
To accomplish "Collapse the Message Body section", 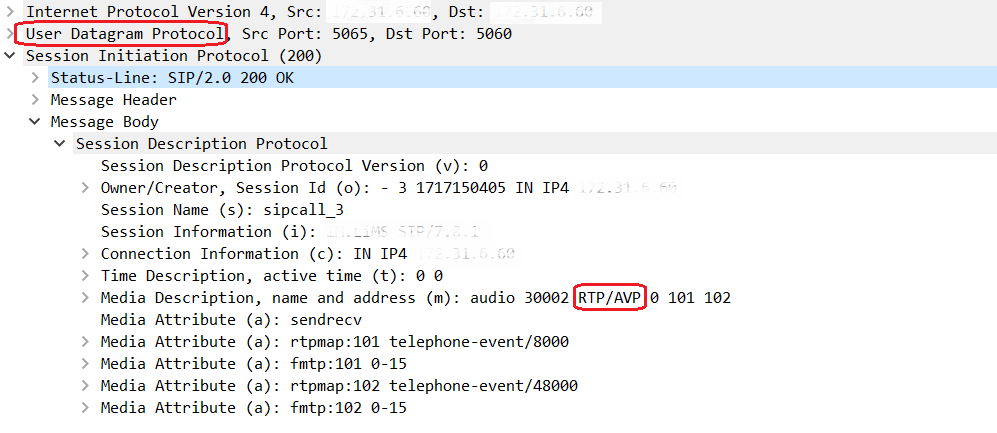I will pyautogui.click(x=36, y=122).
